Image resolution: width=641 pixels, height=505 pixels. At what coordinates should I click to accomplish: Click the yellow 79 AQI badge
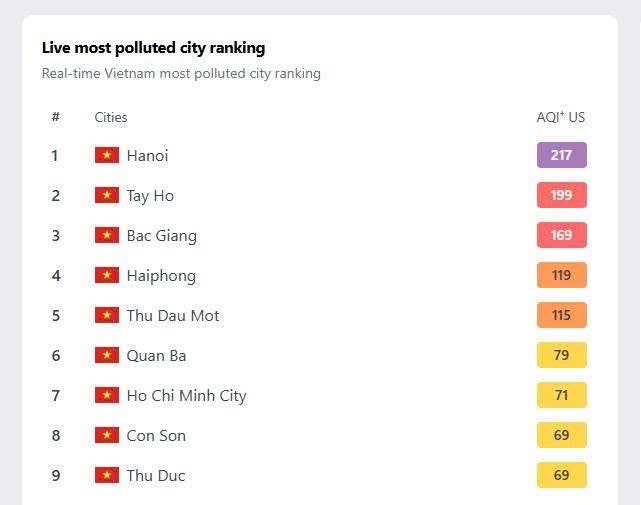(561, 355)
